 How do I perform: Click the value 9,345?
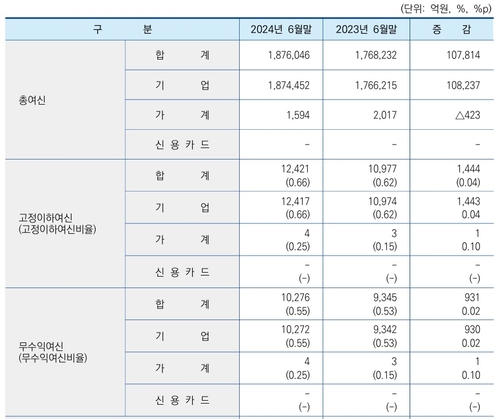pos(385,297)
